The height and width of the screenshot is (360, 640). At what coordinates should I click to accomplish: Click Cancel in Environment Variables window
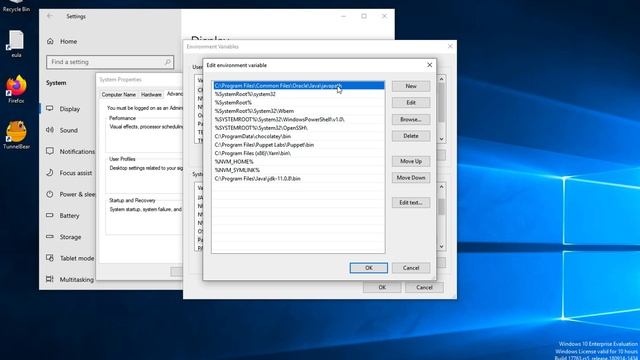click(424, 287)
